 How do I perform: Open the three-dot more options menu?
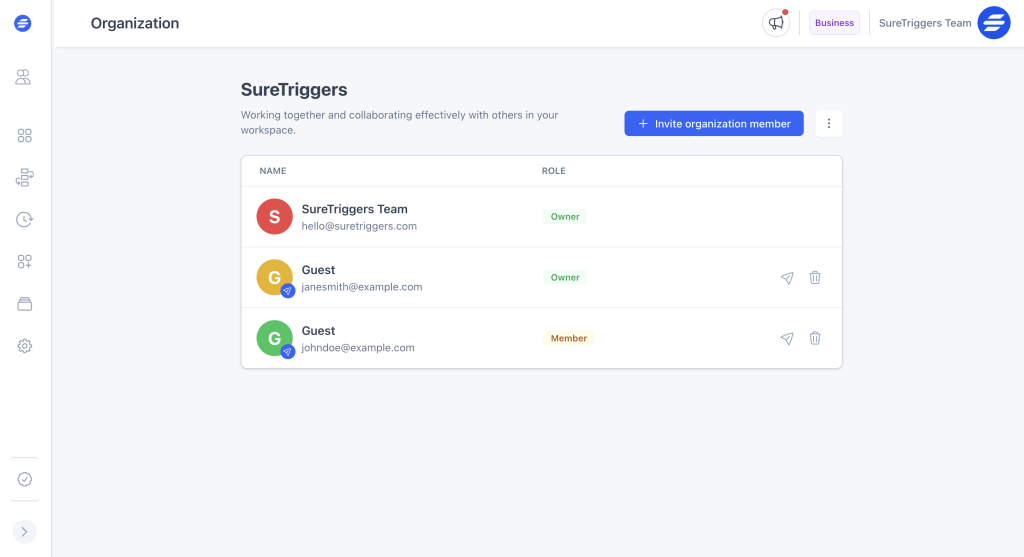829,124
